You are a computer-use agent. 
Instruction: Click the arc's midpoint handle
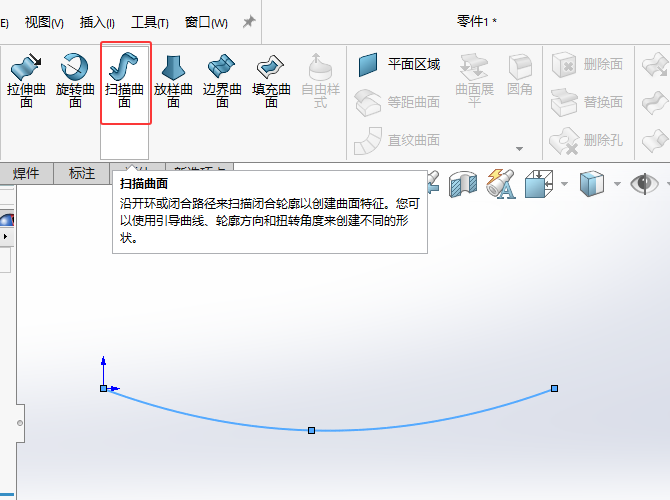tap(311, 430)
